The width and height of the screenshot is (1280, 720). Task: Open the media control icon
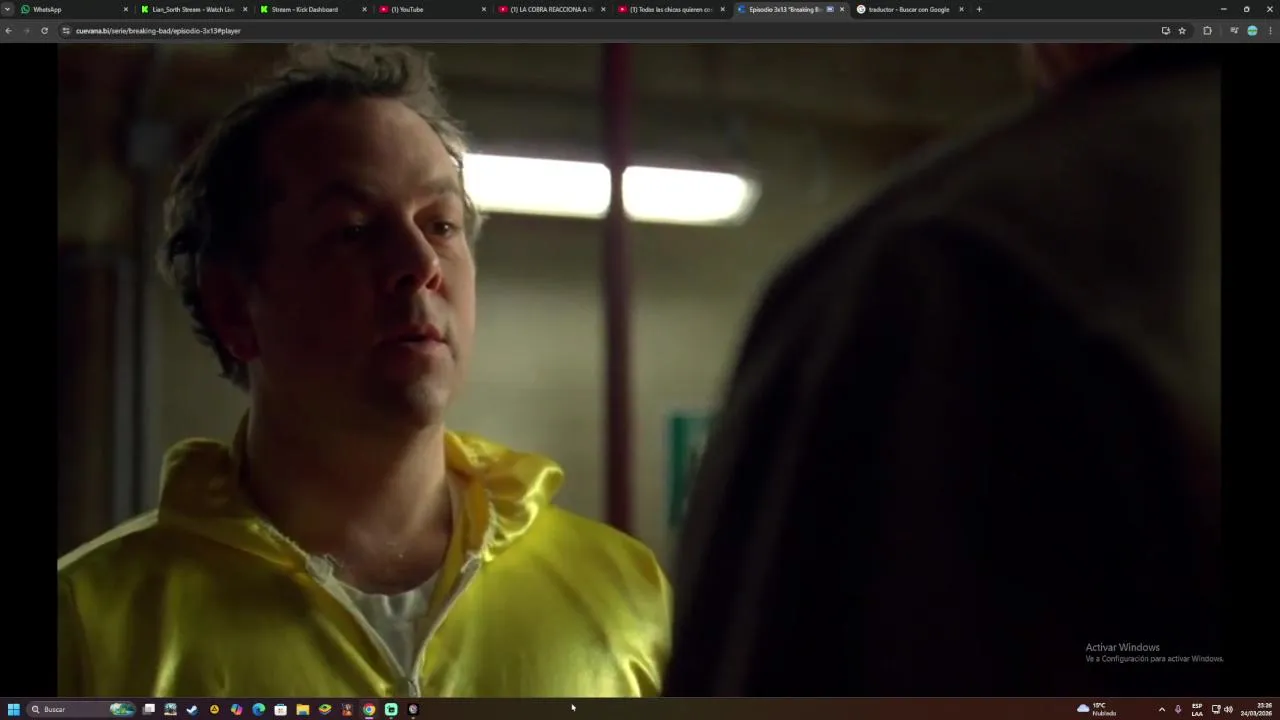(x=1234, y=31)
